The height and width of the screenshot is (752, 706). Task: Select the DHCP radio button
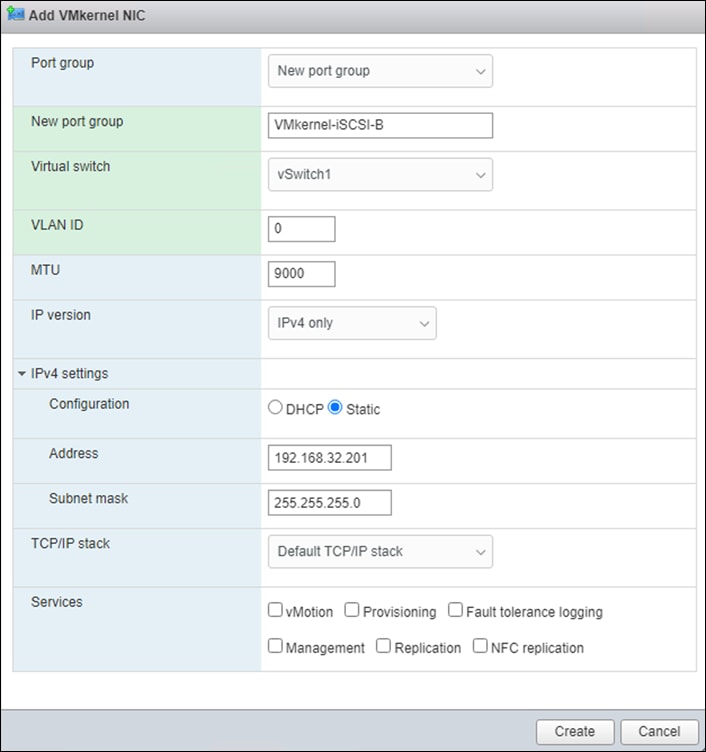(275, 407)
